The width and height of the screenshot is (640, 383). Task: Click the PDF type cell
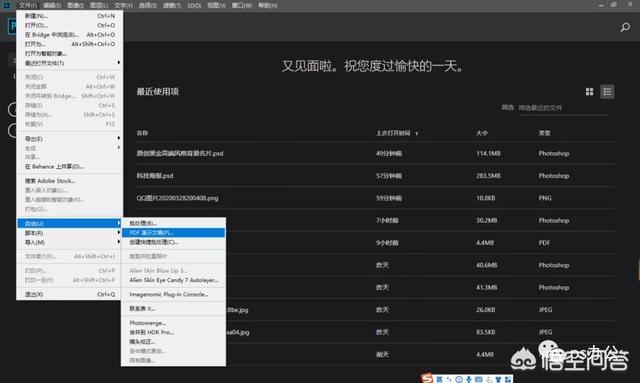pyautogui.click(x=544, y=243)
